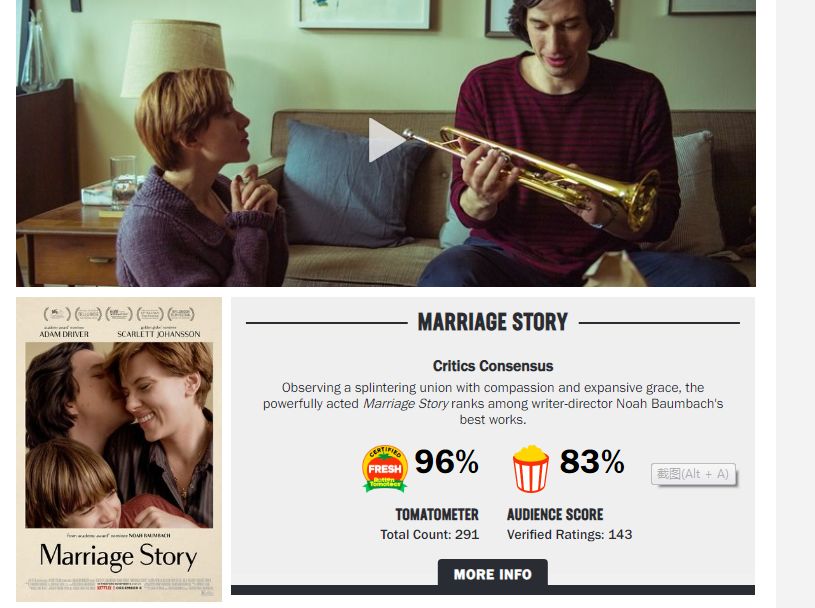This screenshot has width=815, height=608.
Task: Click the MARRIAGE STORY heading title
Action: [x=493, y=322]
